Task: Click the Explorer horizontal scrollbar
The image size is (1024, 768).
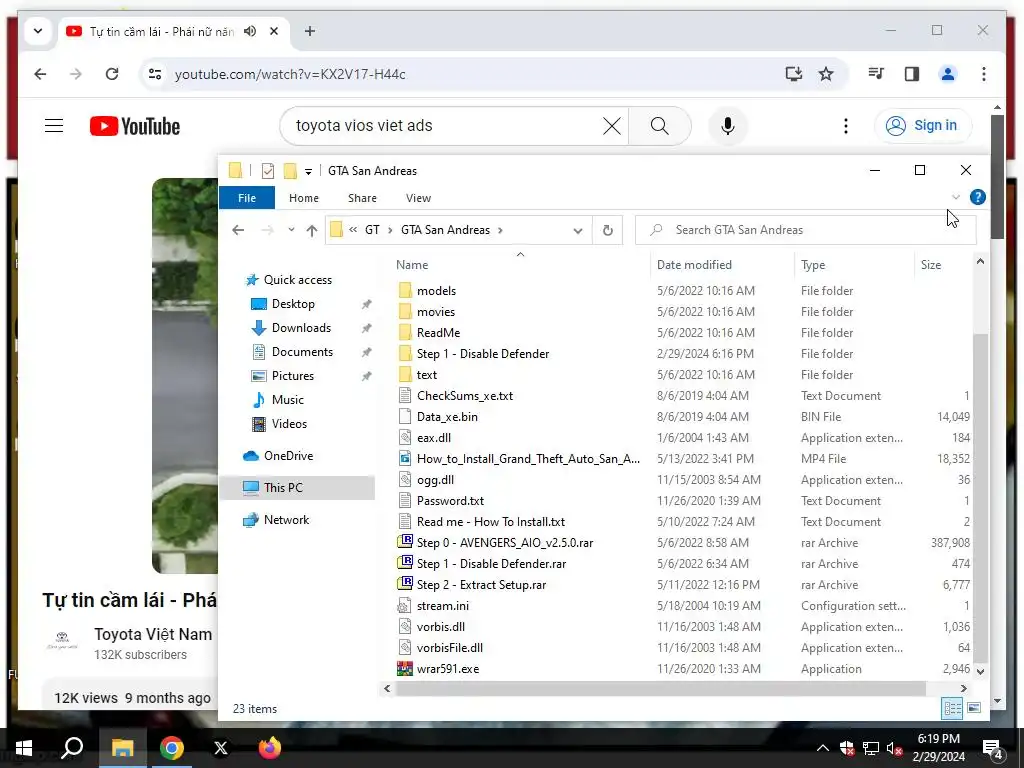Action: 660,688
